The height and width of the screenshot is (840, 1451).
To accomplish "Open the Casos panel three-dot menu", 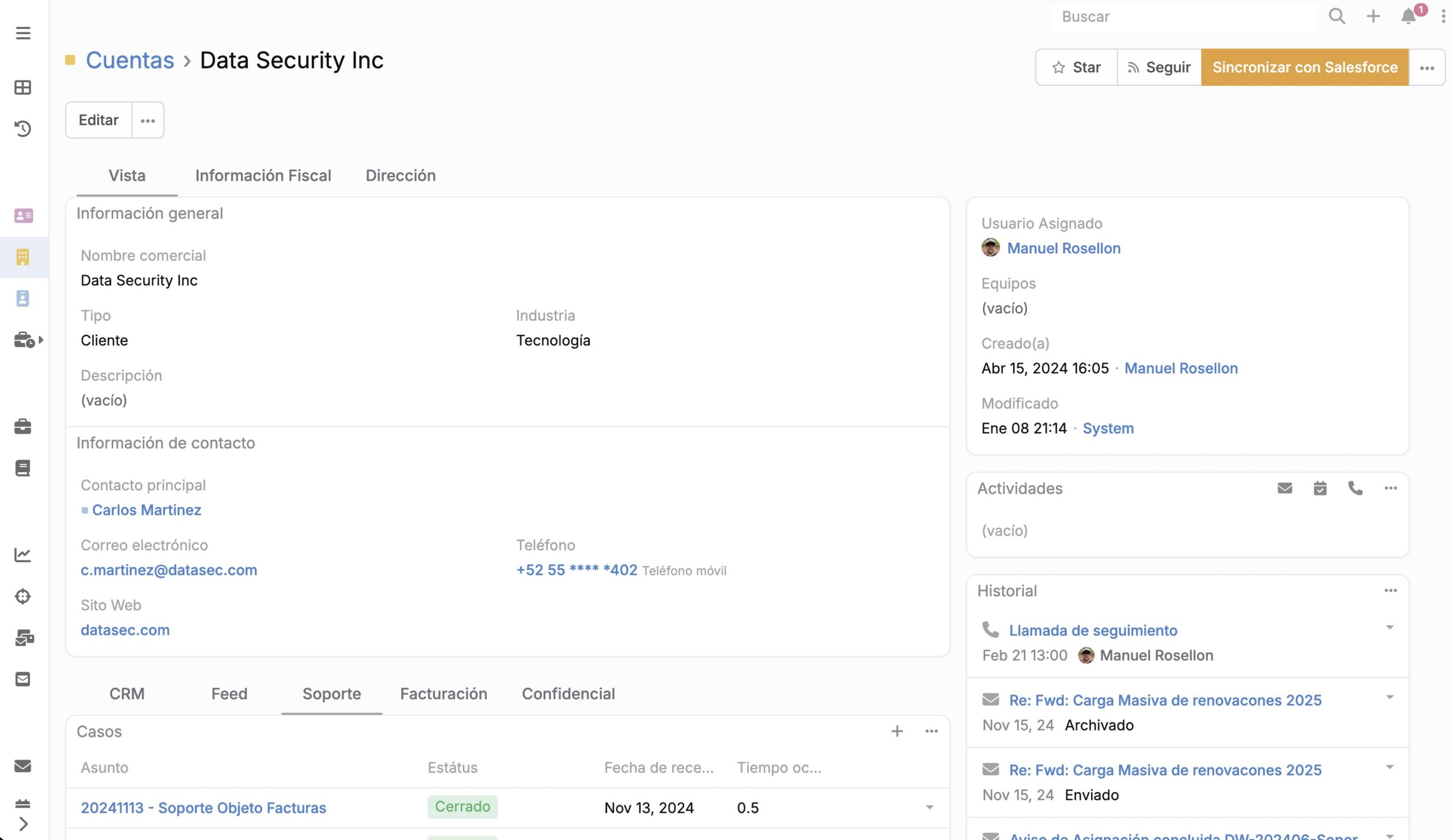I will pos(932,731).
